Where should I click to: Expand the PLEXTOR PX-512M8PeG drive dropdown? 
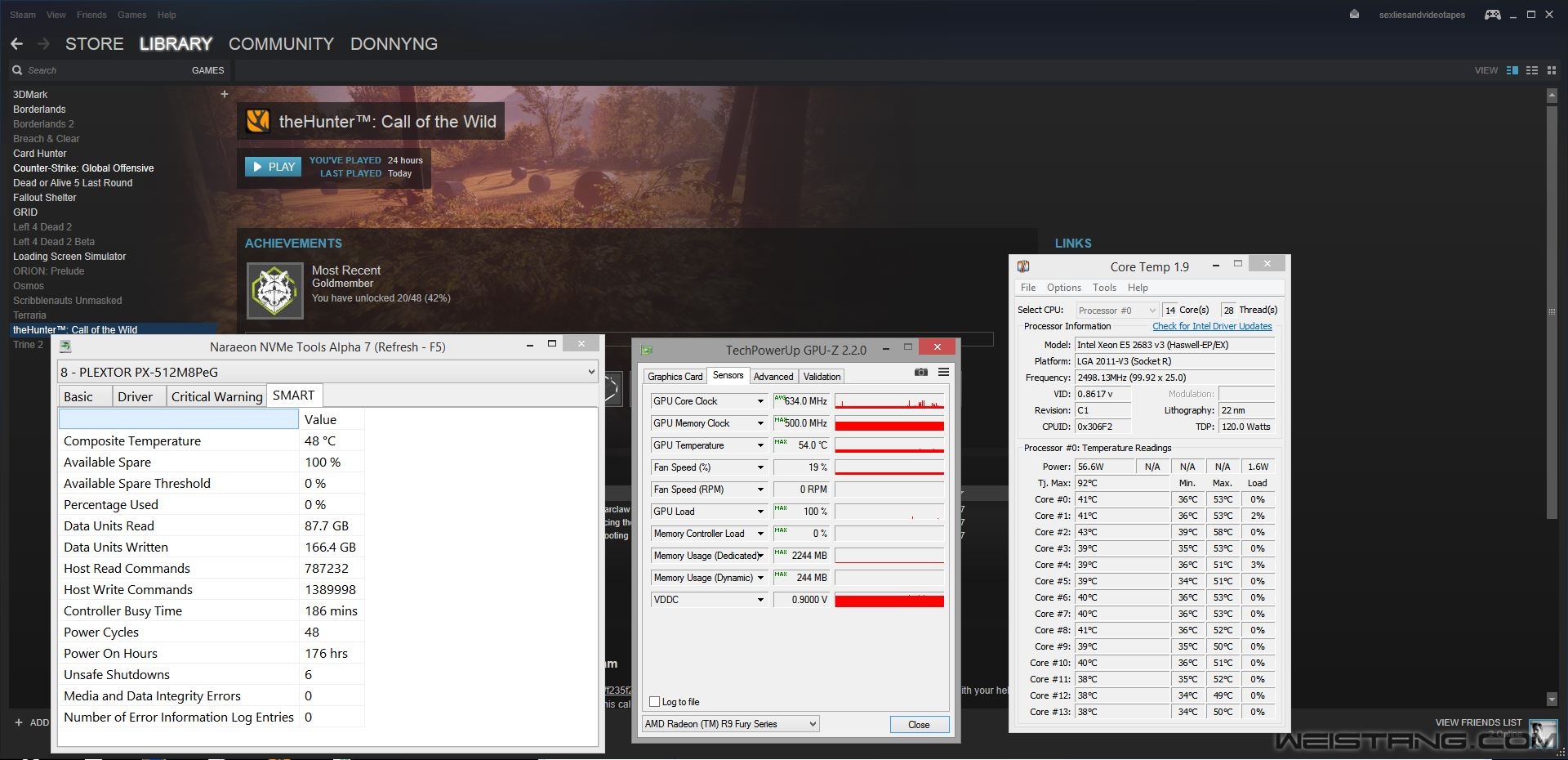tap(591, 372)
